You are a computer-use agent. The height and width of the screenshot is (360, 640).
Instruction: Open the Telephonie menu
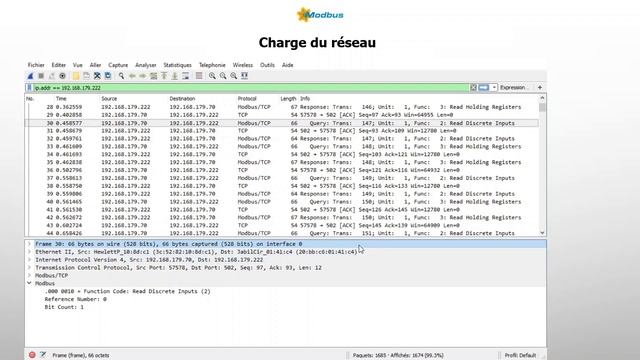coord(212,65)
